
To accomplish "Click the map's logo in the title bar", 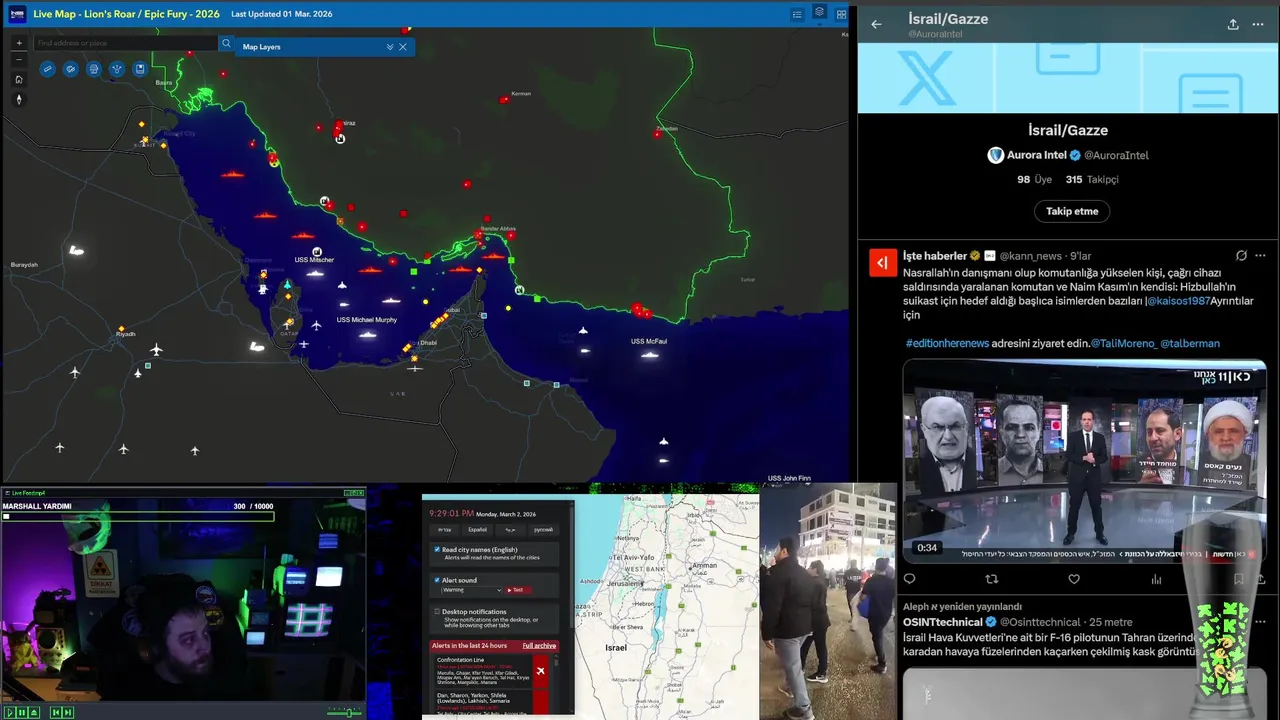I will coord(17,14).
